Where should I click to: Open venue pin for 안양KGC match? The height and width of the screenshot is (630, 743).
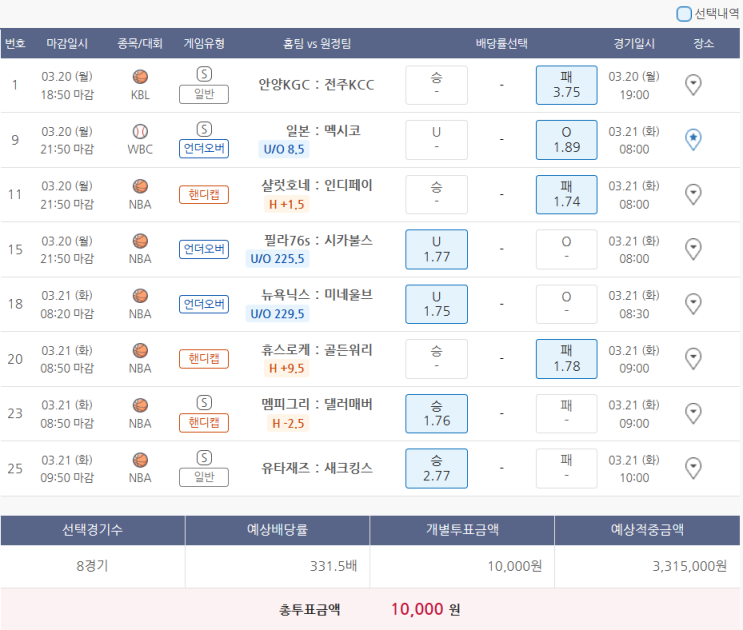[x=693, y=85]
